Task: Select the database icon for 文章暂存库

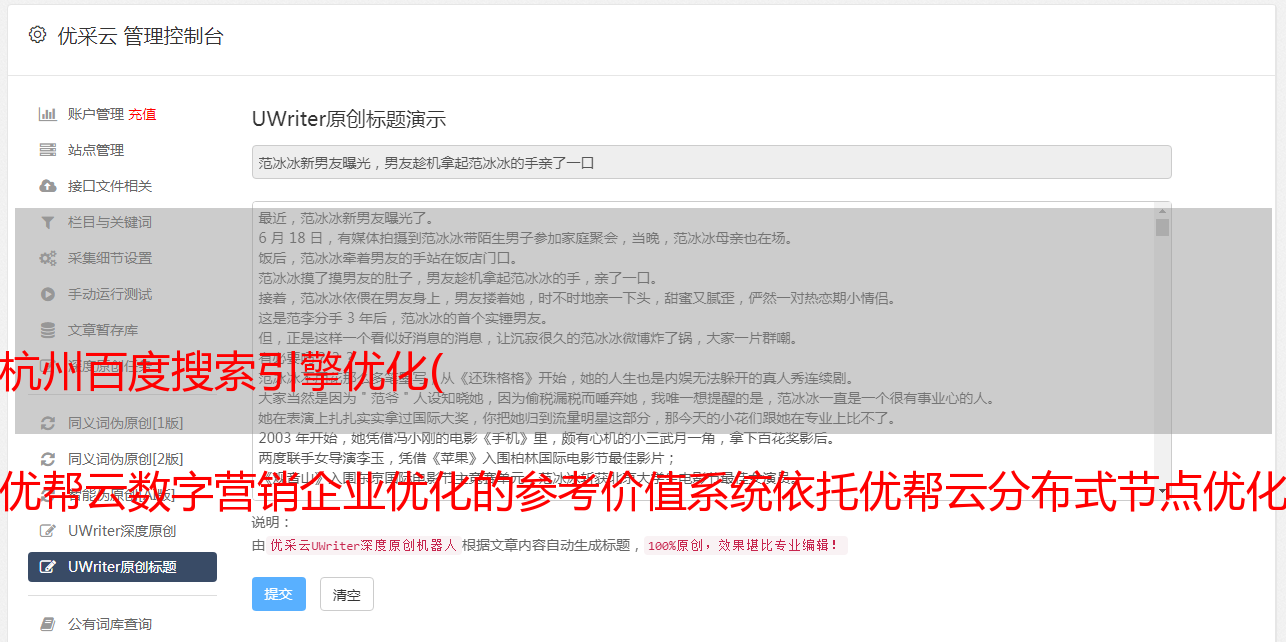Action: coord(47,330)
